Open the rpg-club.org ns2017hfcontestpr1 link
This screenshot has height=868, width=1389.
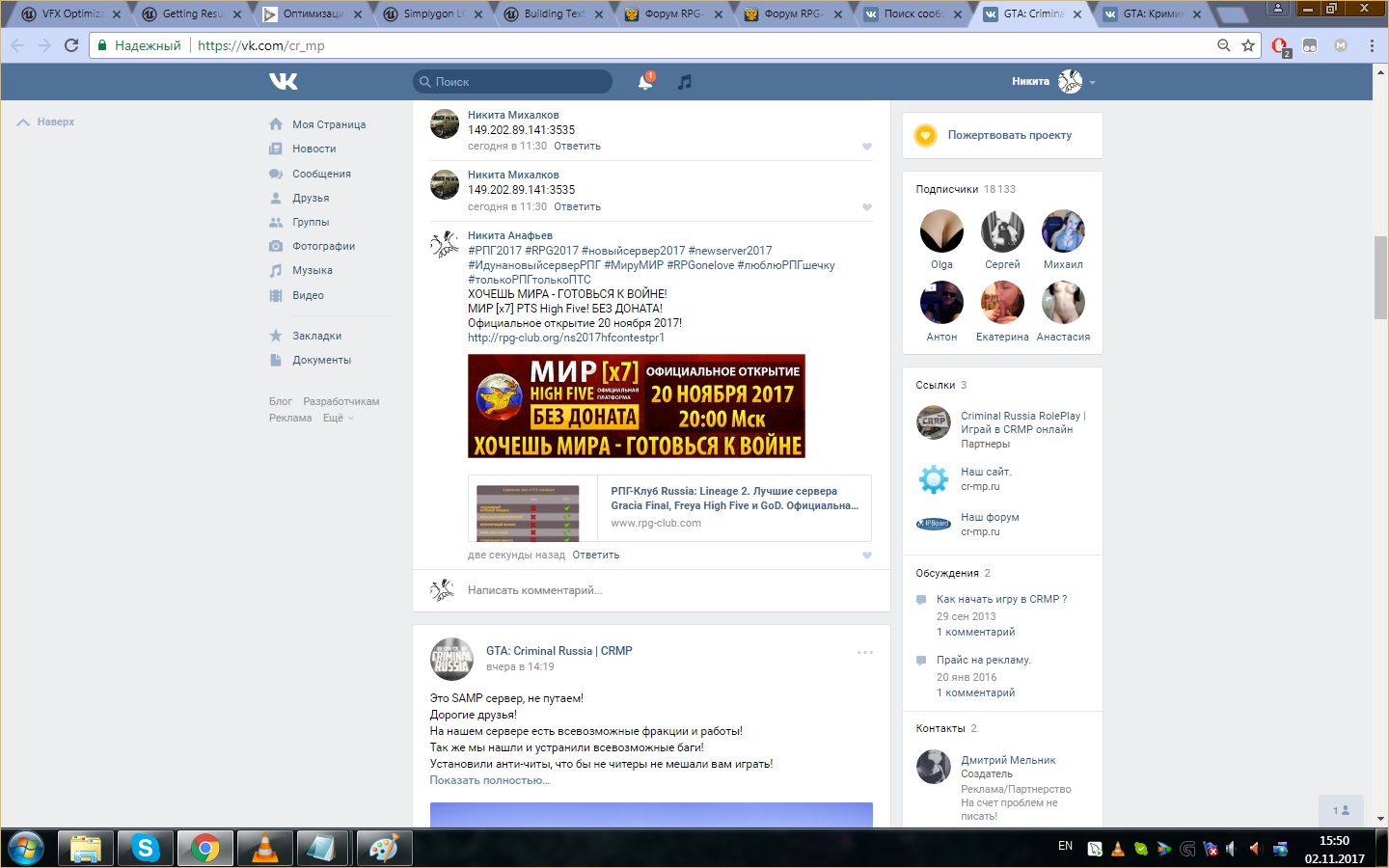click(x=565, y=338)
